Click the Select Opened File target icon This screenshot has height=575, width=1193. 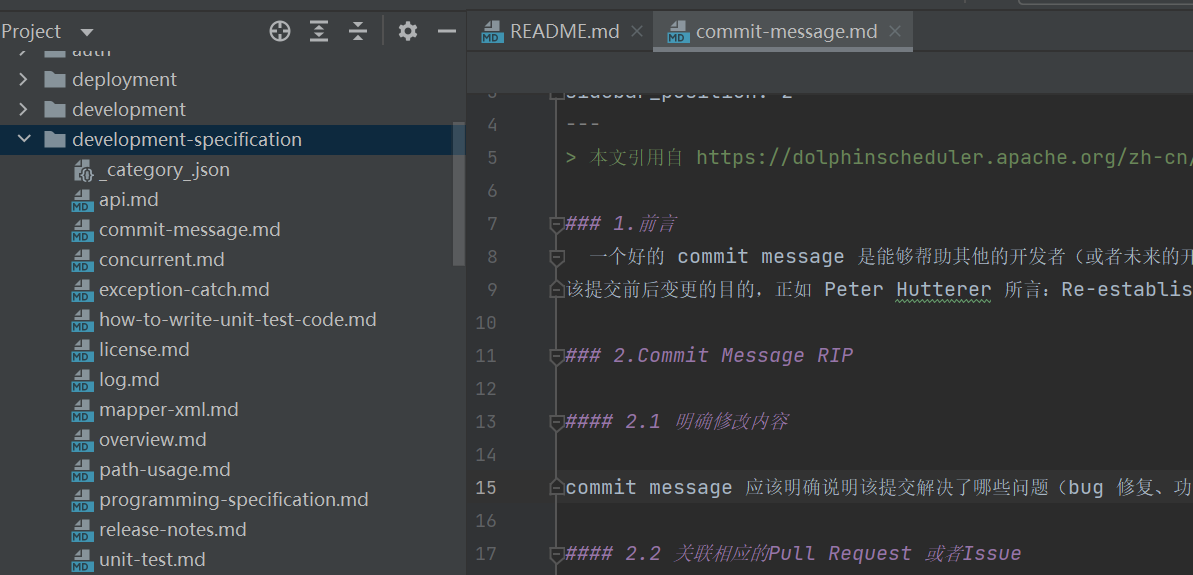tap(280, 31)
